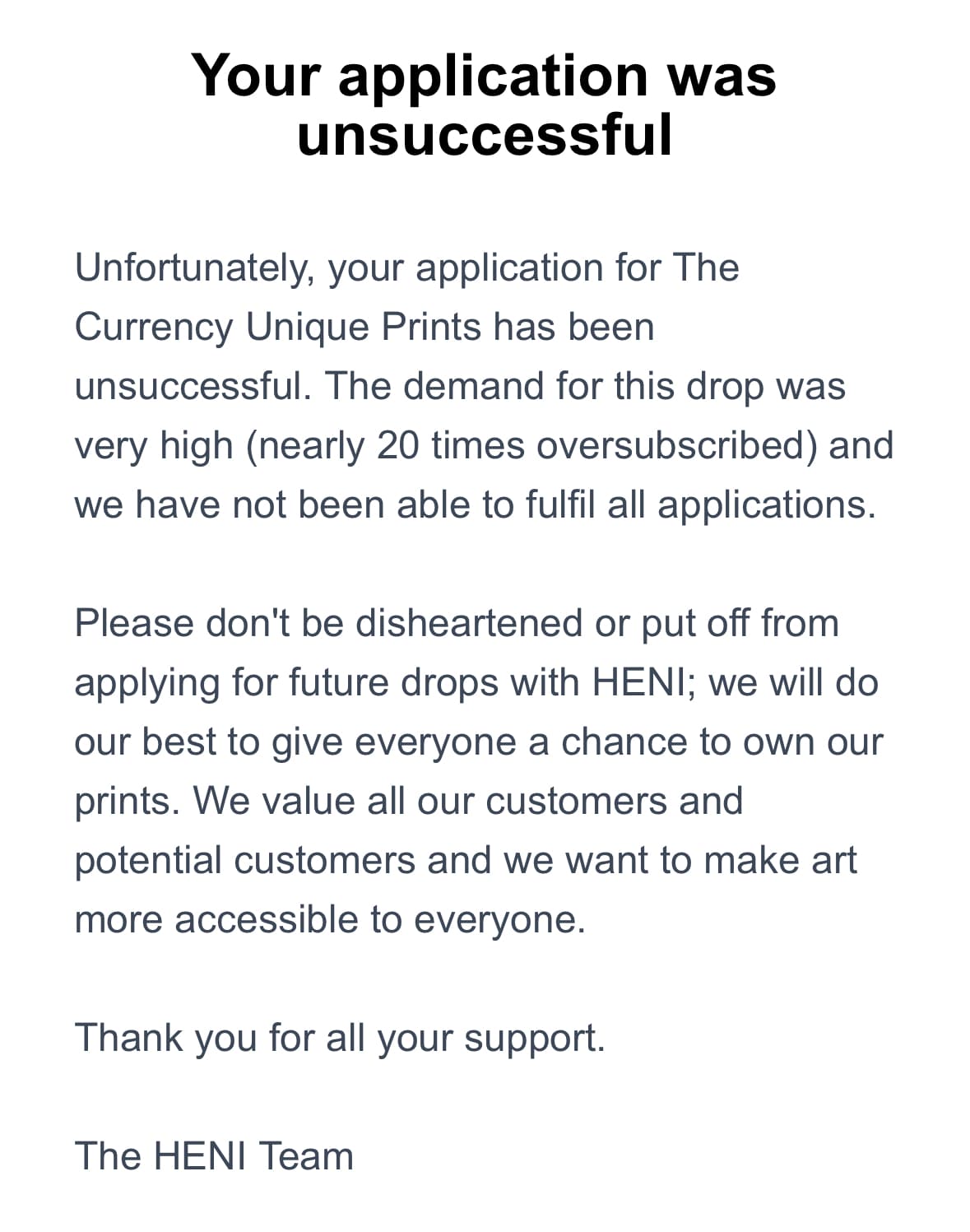Click the word "HENI;" in the second paragraph
970x1232 pixels.
pyautogui.click(x=644, y=683)
